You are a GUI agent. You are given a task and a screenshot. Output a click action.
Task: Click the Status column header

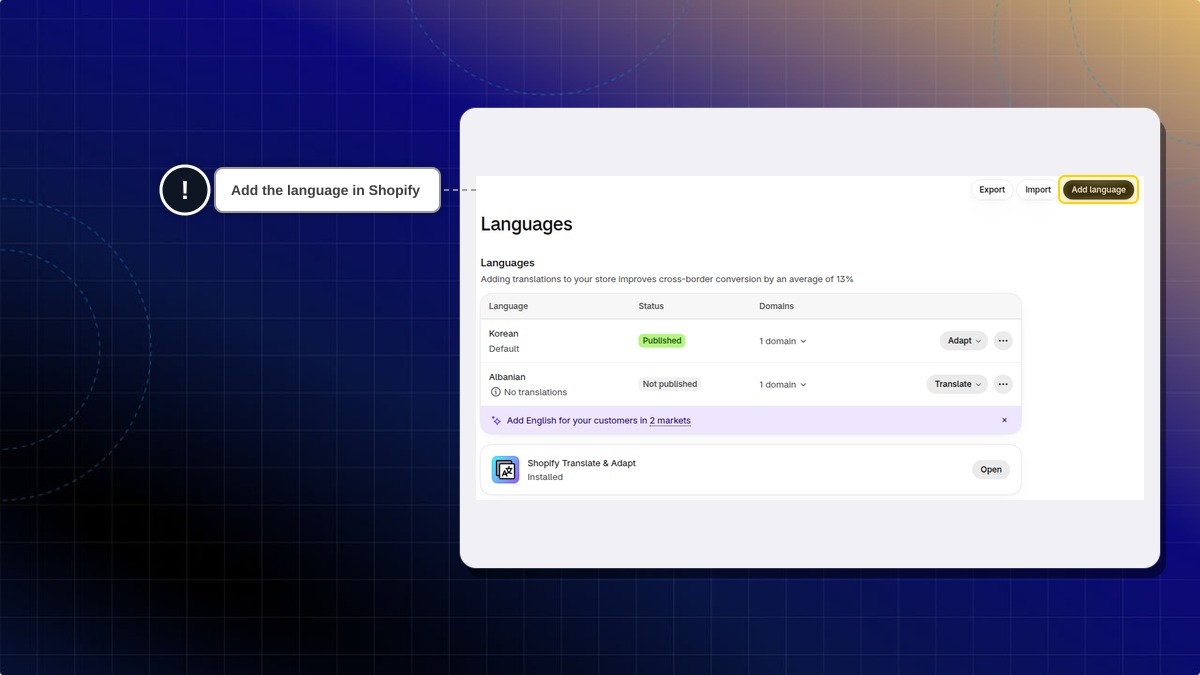pos(651,306)
